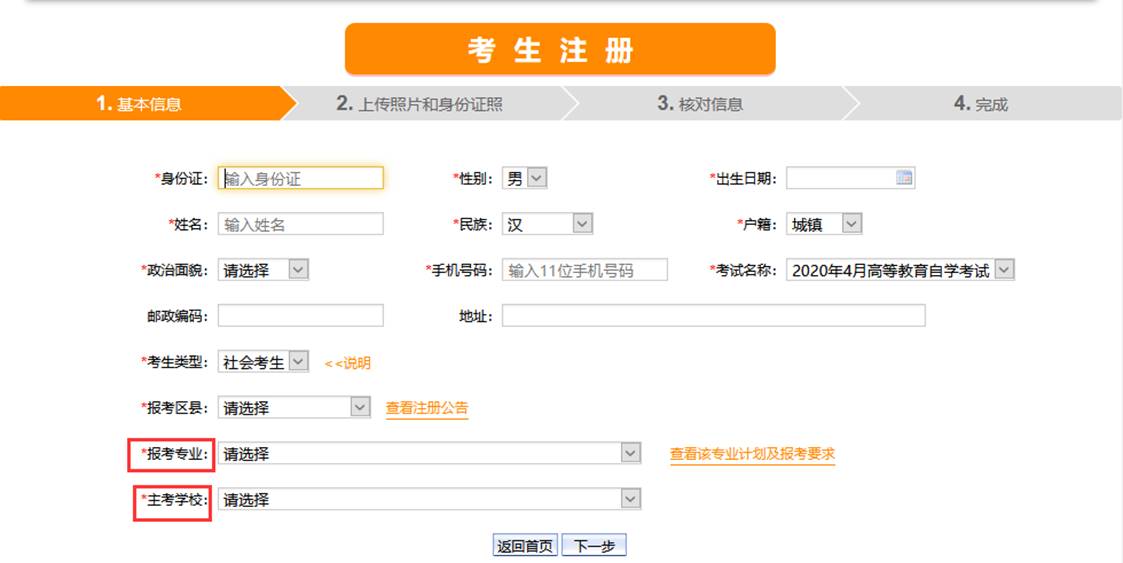Image resolution: width=1123 pixels, height=563 pixels.
Task: Click the 下一步 button
Action: tap(594, 546)
